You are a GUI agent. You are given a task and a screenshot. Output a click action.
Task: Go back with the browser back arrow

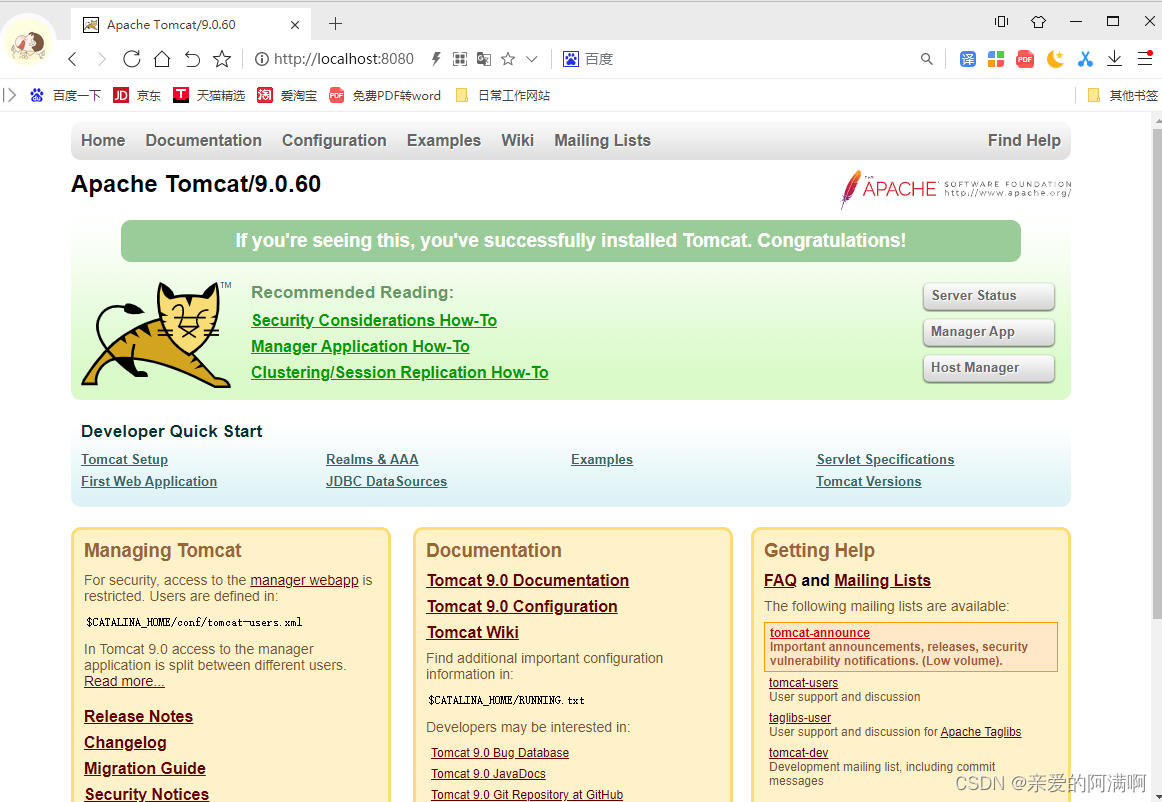[72, 59]
